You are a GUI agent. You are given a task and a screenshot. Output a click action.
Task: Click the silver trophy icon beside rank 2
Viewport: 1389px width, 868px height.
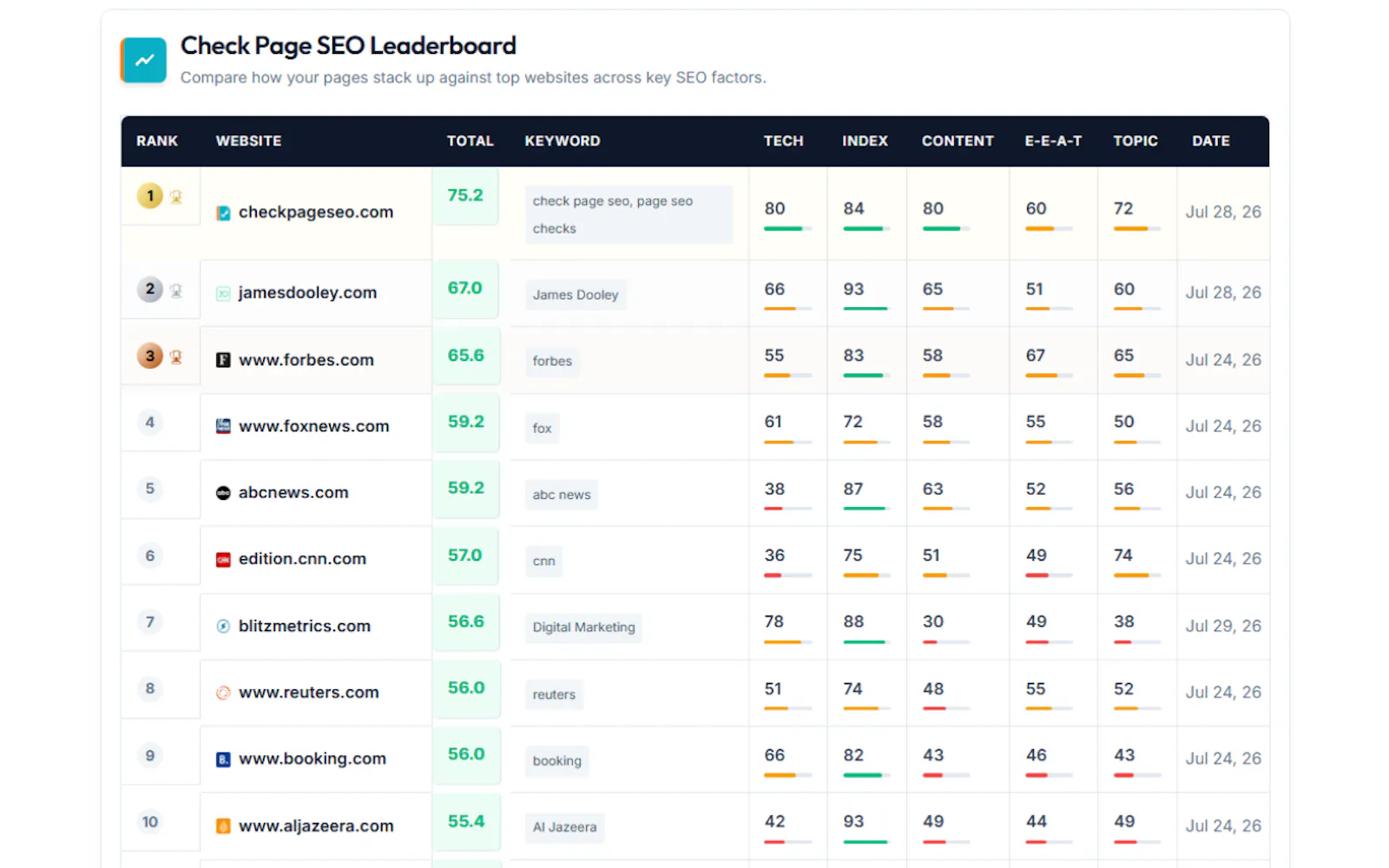[176, 291]
